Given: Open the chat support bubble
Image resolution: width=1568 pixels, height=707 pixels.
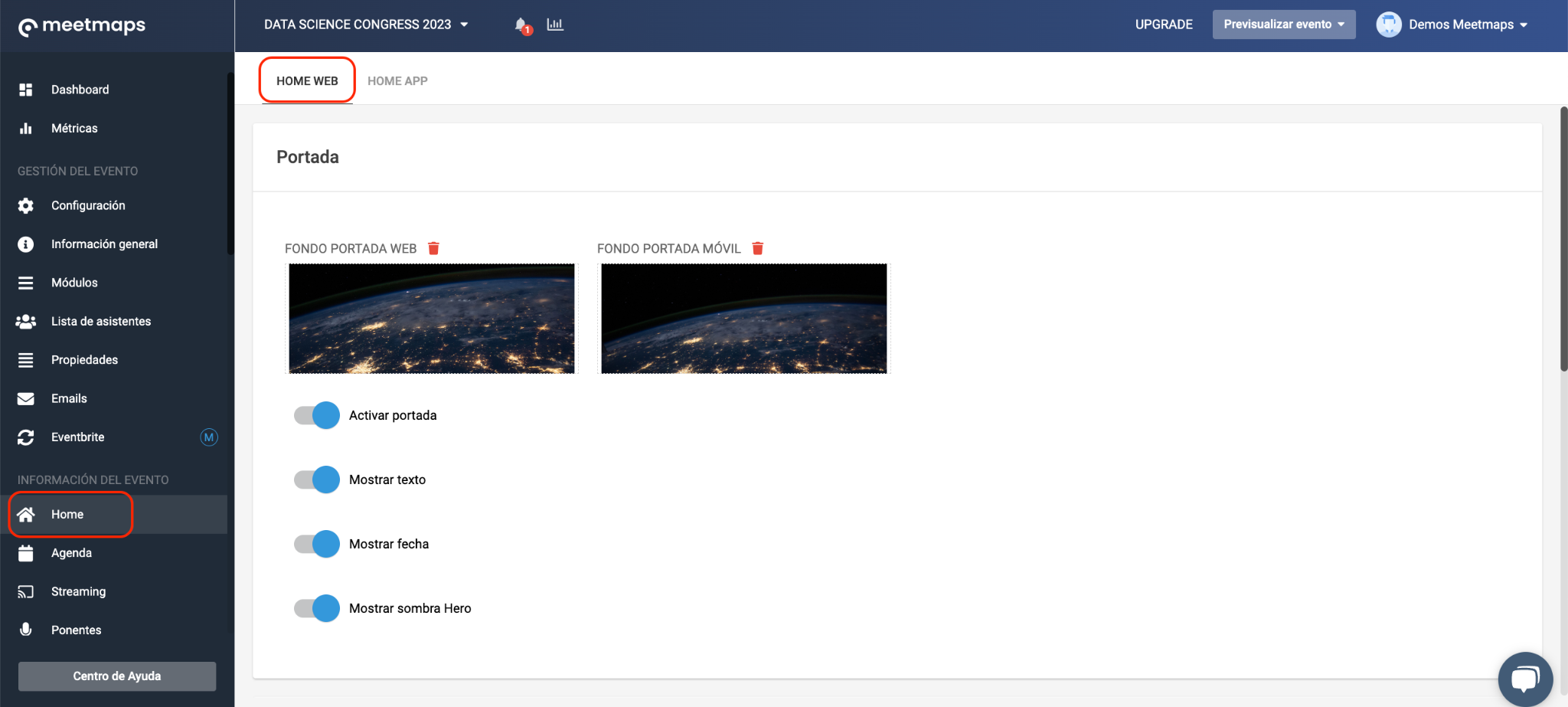Looking at the screenshot, I should coord(1525,679).
